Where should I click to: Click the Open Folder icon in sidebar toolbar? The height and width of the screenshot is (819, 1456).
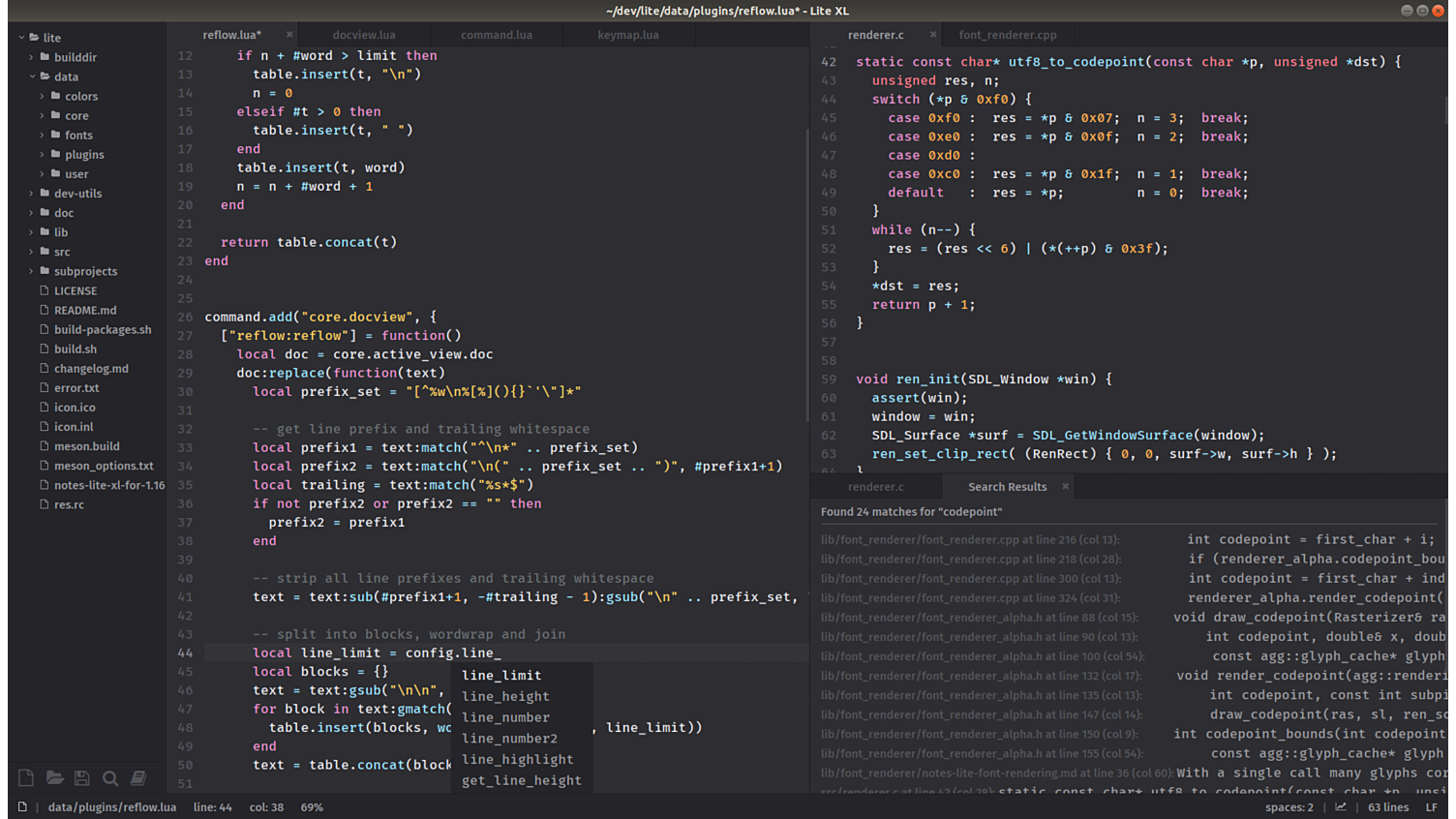(54, 777)
